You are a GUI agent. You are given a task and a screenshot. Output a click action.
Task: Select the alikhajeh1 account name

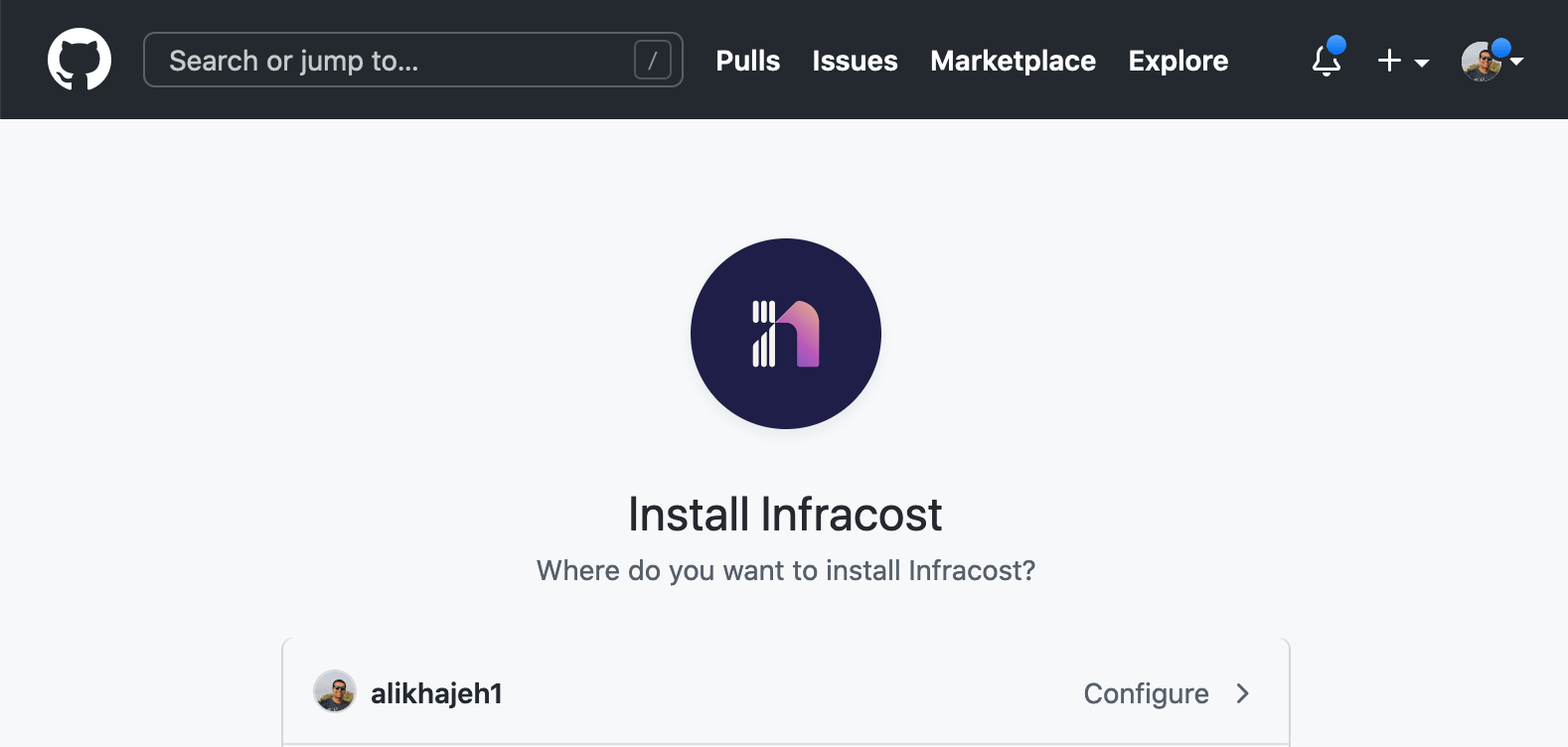pos(436,693)
